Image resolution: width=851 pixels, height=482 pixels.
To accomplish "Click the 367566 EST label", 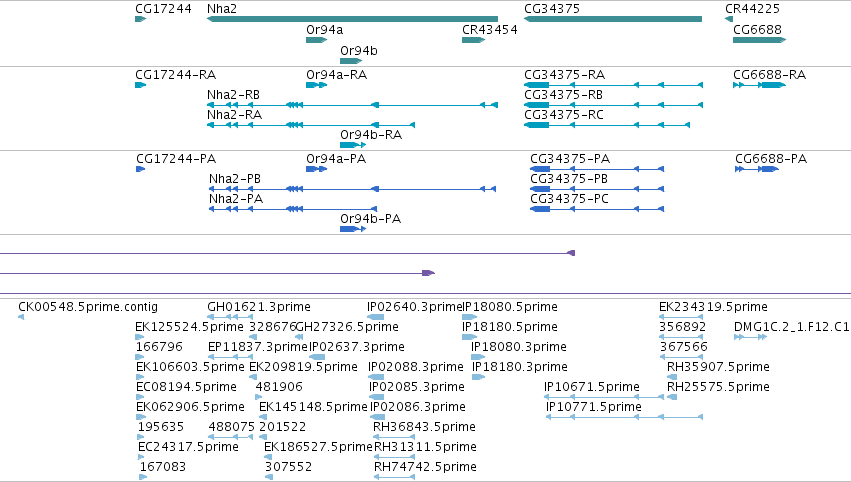I will coord(684,347).
